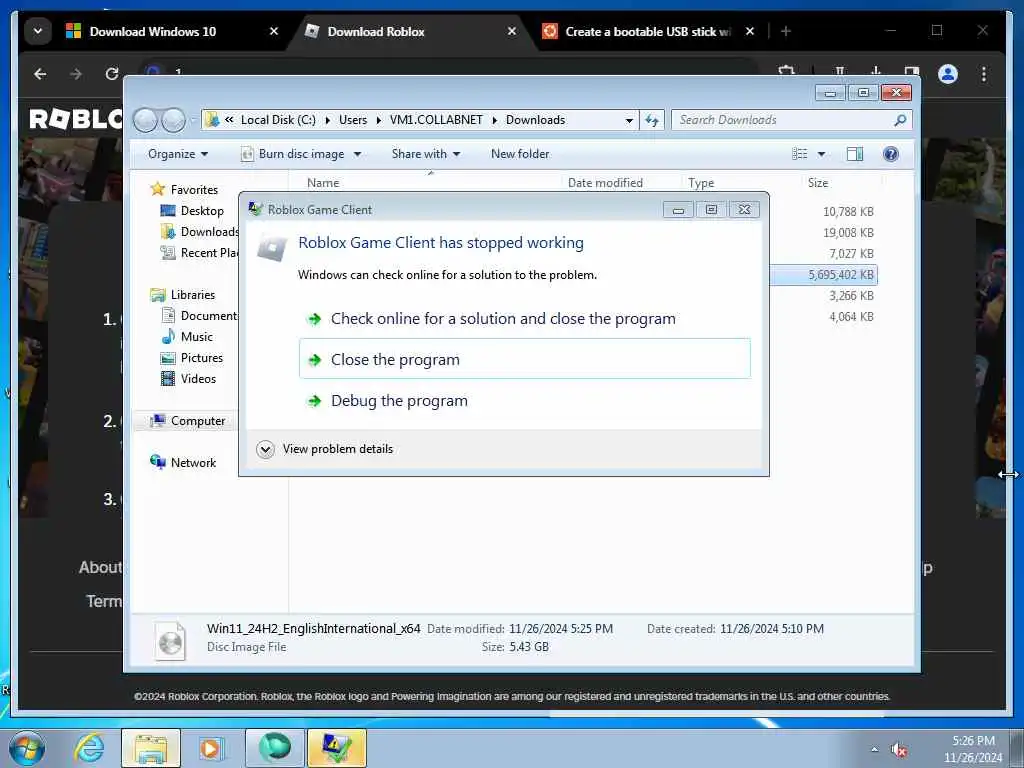Image resolution: width=1024 pixels, height=768 pixels.
Task: Click the Back arrow in the Explorer window
Action: (x=145, y=120)
